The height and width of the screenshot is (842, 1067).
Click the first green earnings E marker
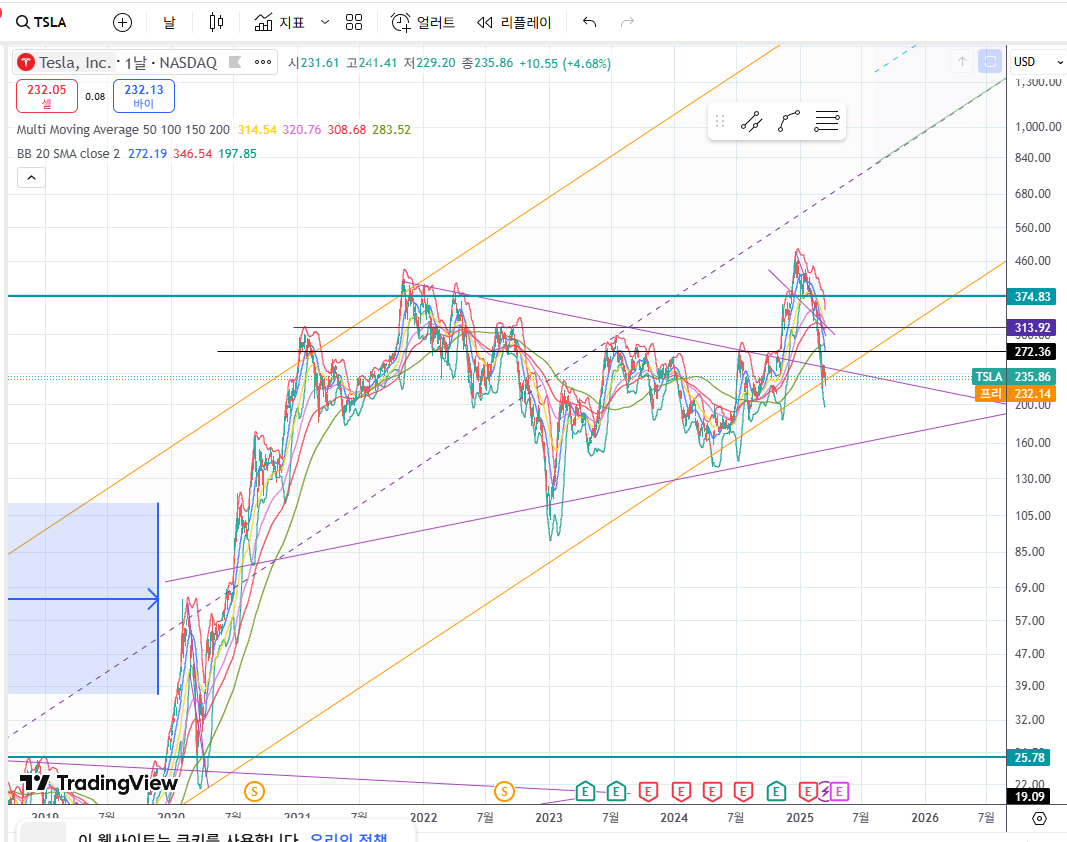(x=585, y=792)
